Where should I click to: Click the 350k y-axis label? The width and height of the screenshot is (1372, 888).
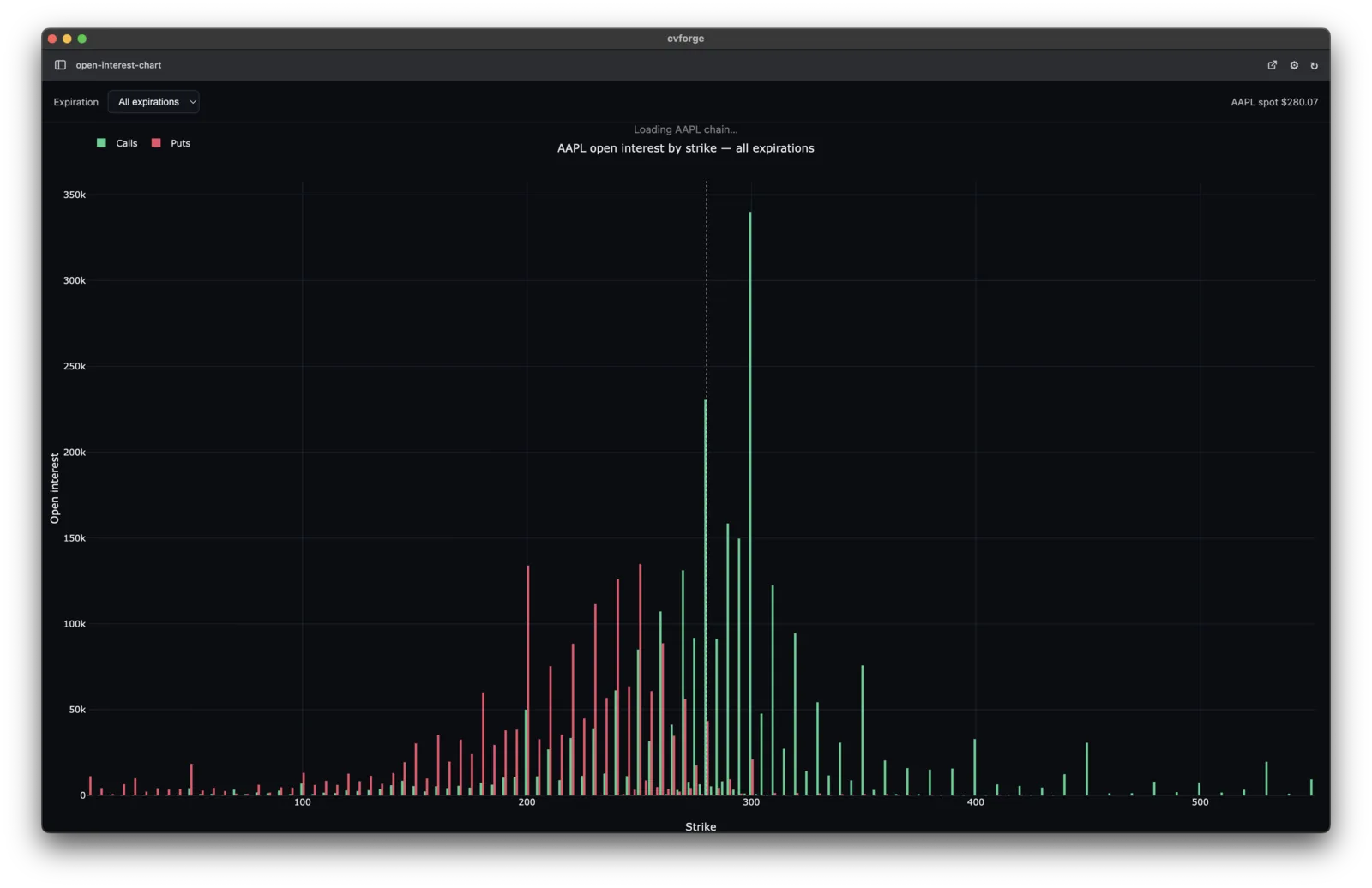pyautogui.click(x=75, y=195)
